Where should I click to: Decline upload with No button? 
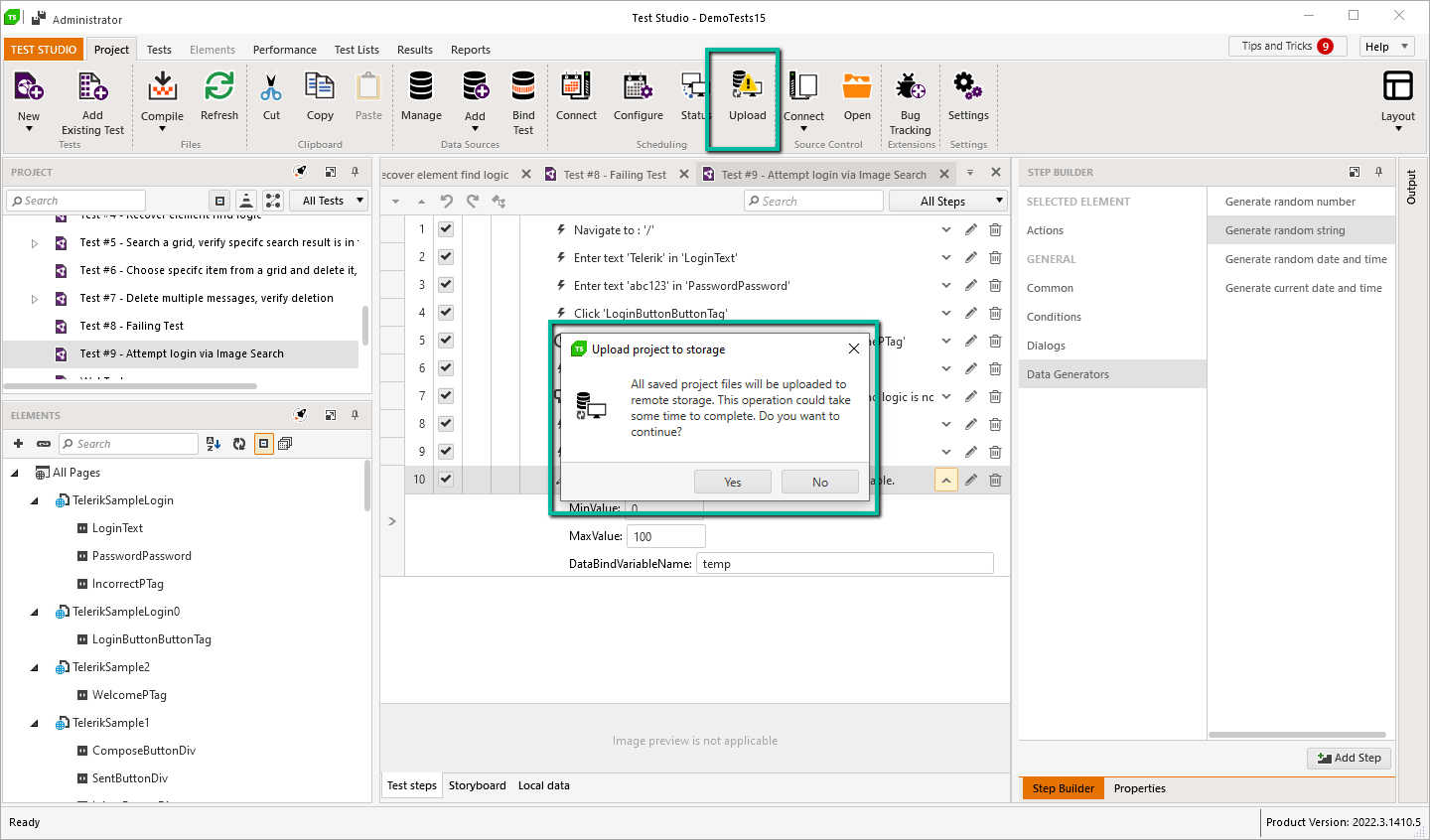click(x=820, y=482)
